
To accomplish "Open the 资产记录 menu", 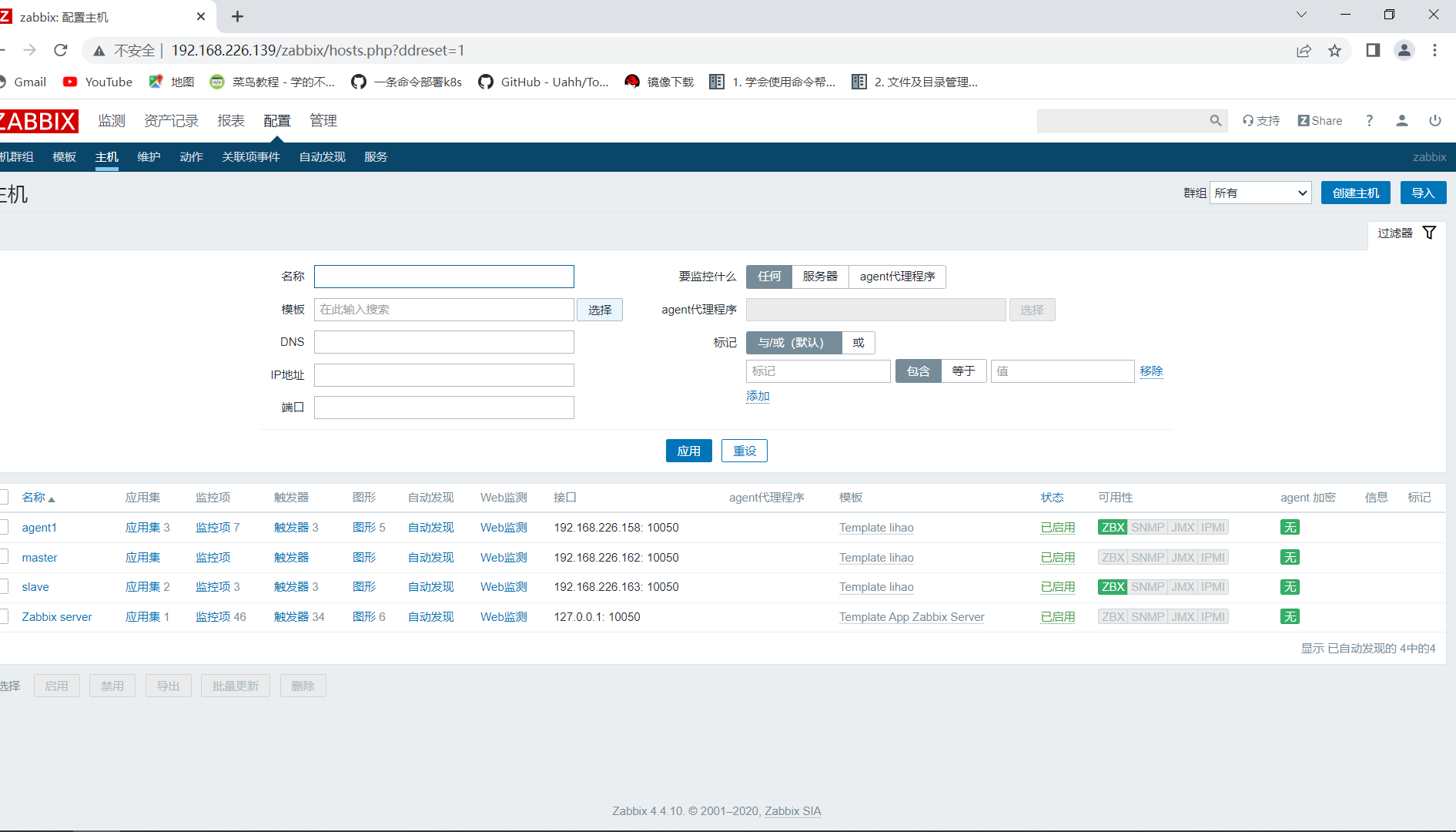I will pyautogui.click(x=171, y=121).
